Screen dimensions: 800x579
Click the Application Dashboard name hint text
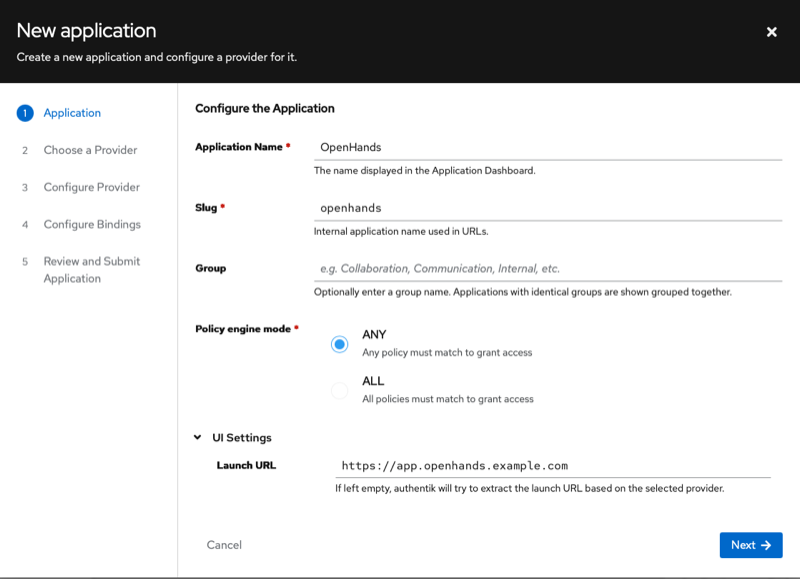click(x=424, y=171)
